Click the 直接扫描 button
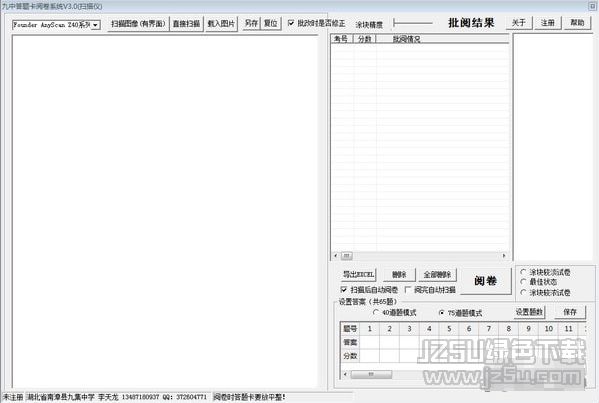Image resolution: width=599 pixels, height=403 pixels. point(186,24)
